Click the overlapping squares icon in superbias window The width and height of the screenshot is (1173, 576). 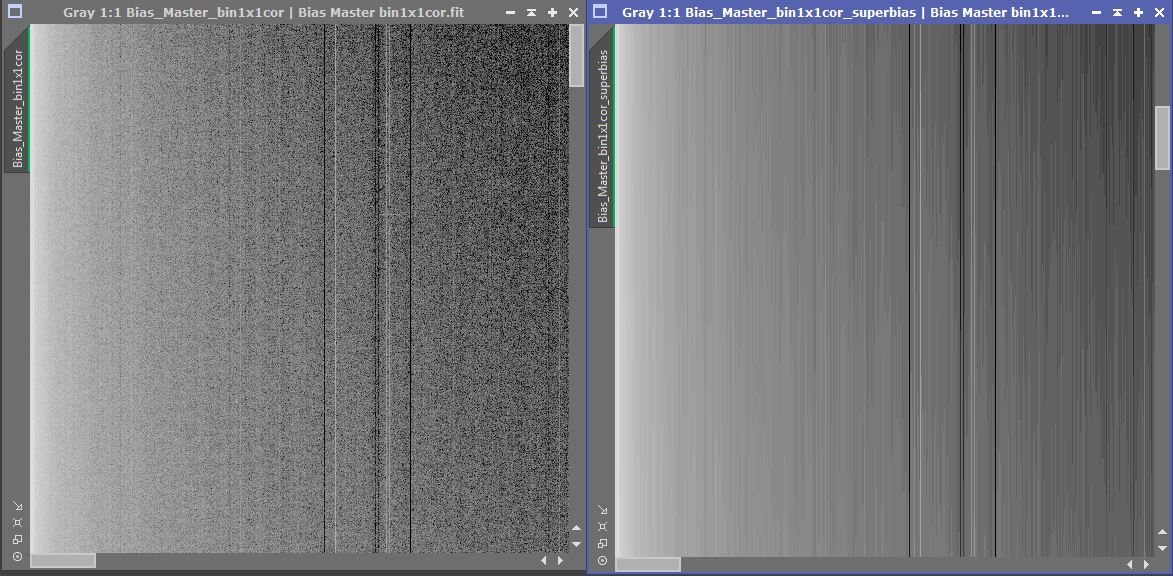[x=603, y=543]
